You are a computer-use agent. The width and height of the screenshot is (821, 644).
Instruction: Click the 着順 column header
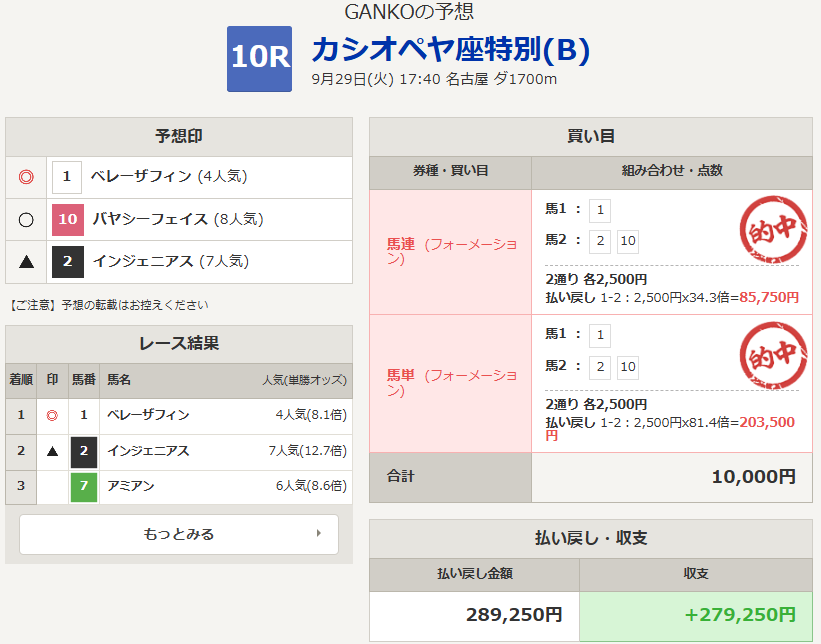coord(21,380)
